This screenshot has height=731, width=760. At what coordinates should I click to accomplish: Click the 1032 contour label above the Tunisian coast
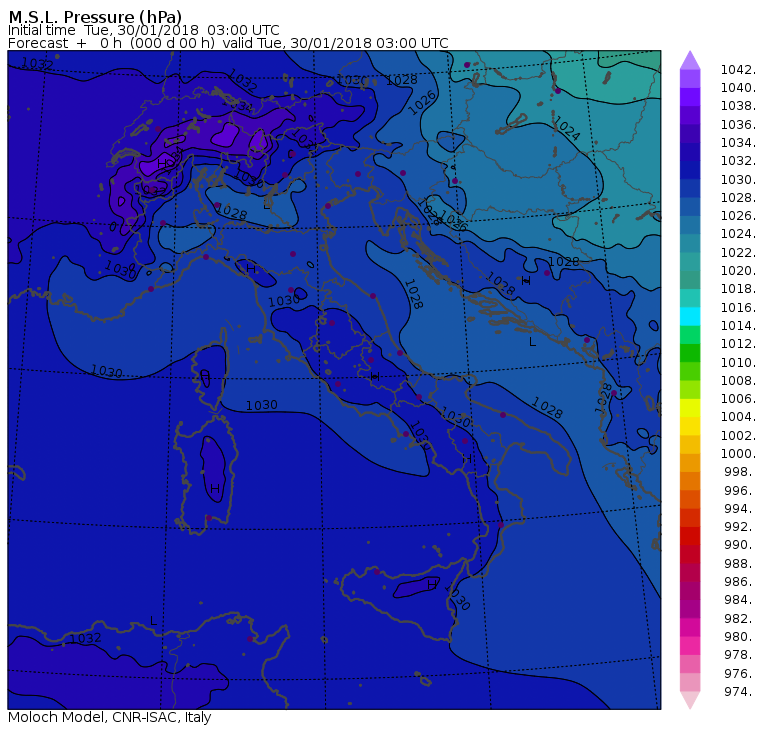coord(85,638)
